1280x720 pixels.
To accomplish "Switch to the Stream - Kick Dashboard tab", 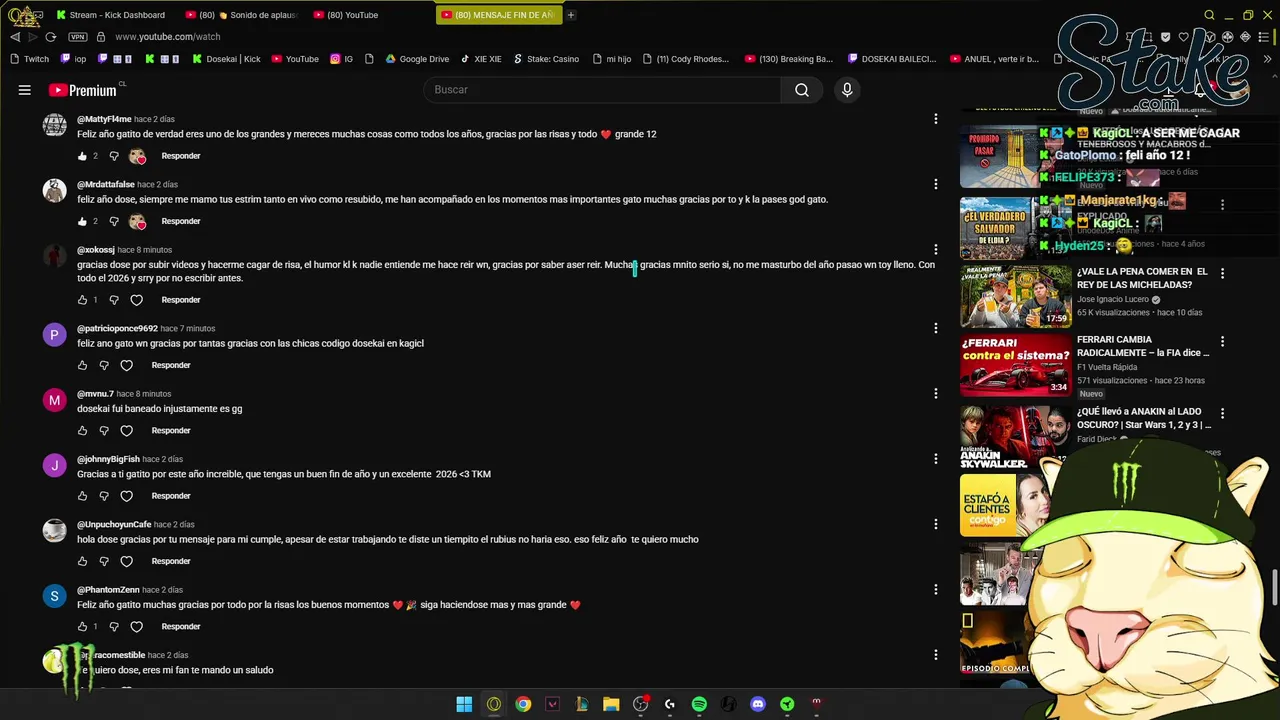I will [x=111, y=15].
